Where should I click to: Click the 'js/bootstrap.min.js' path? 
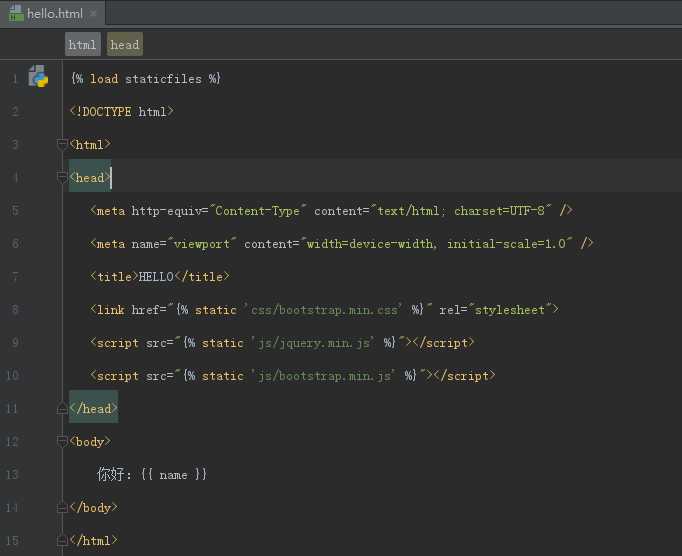[x=324, y=375]
